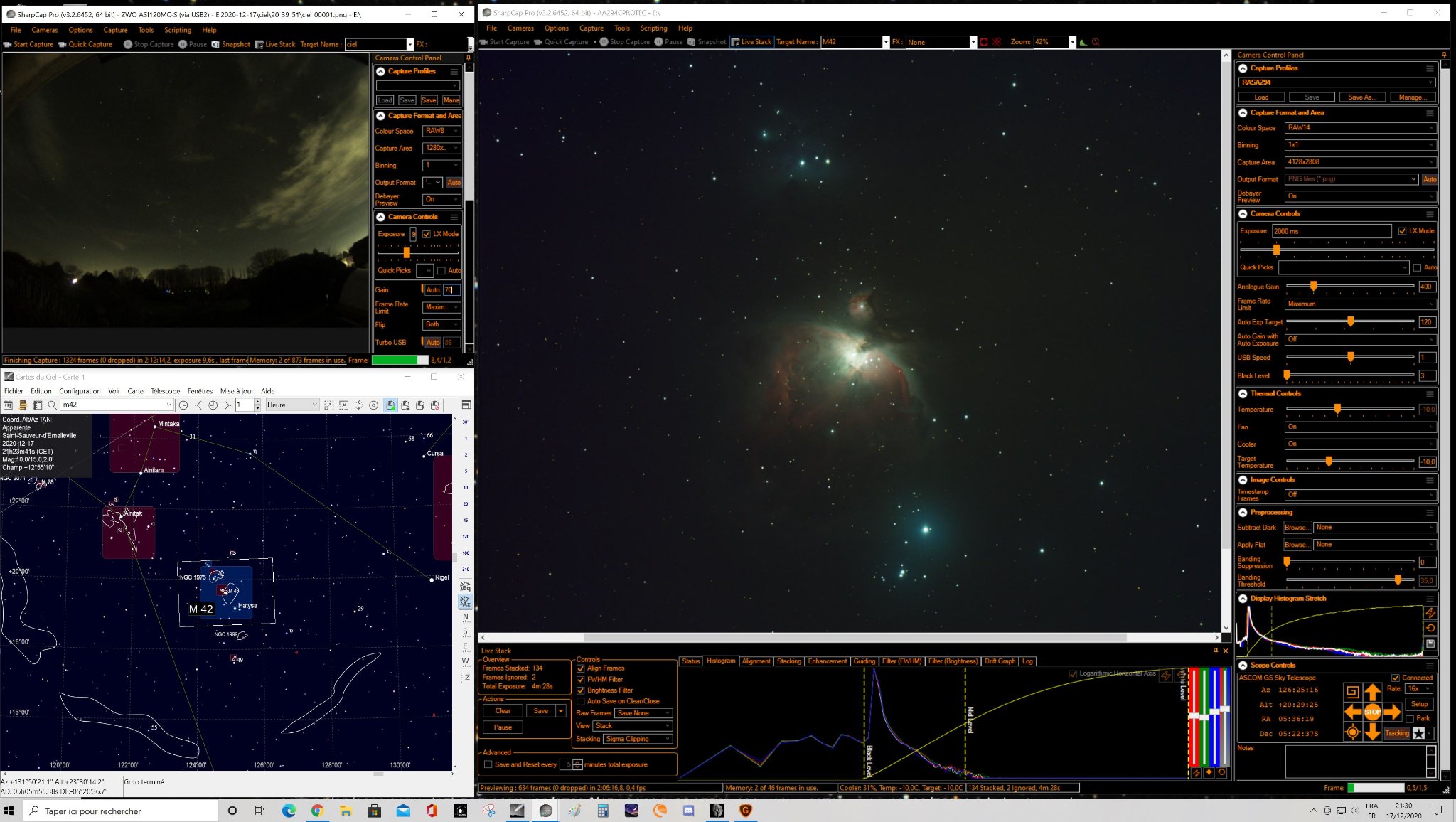The width and height of the screenshot is (1456, 822).
Task: Click the Notes text field
Action: click(1359, 762)
